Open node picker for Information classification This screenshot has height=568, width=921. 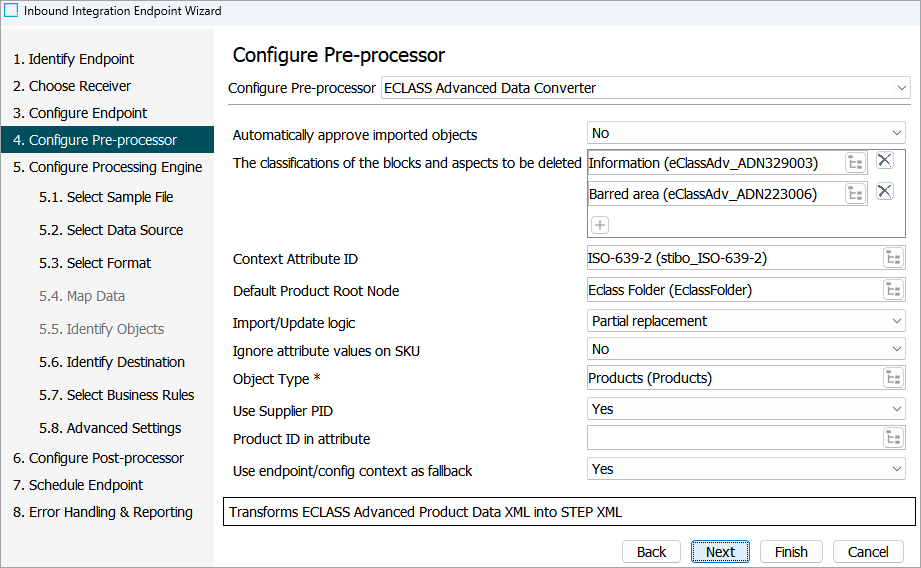click(x=855, y=163)
